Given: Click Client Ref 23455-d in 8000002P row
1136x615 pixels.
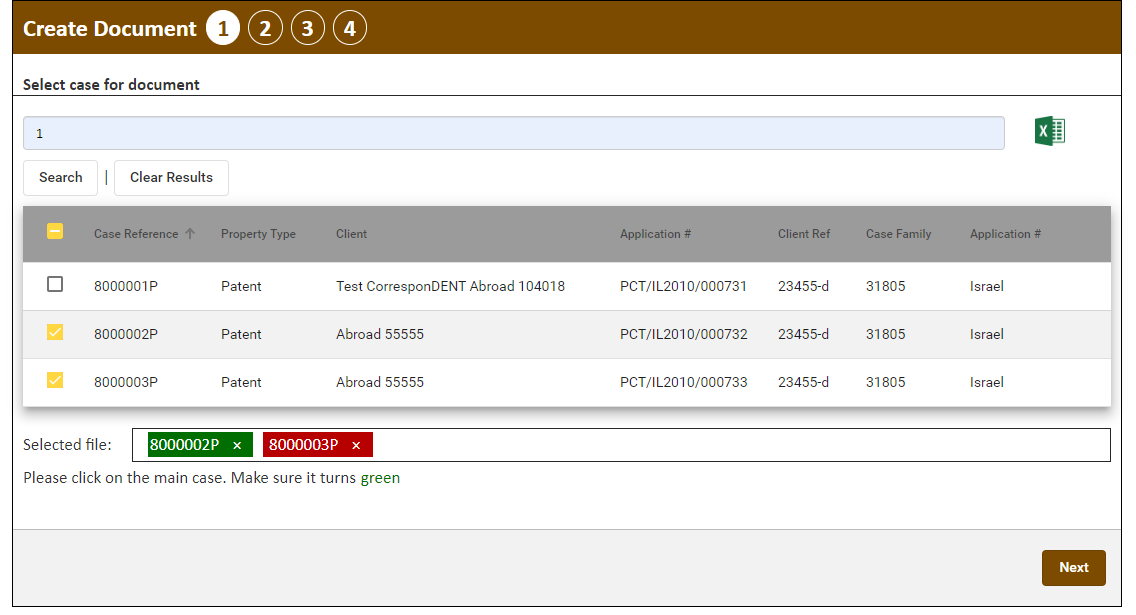Looking at the screenshot, I should 803,334.
